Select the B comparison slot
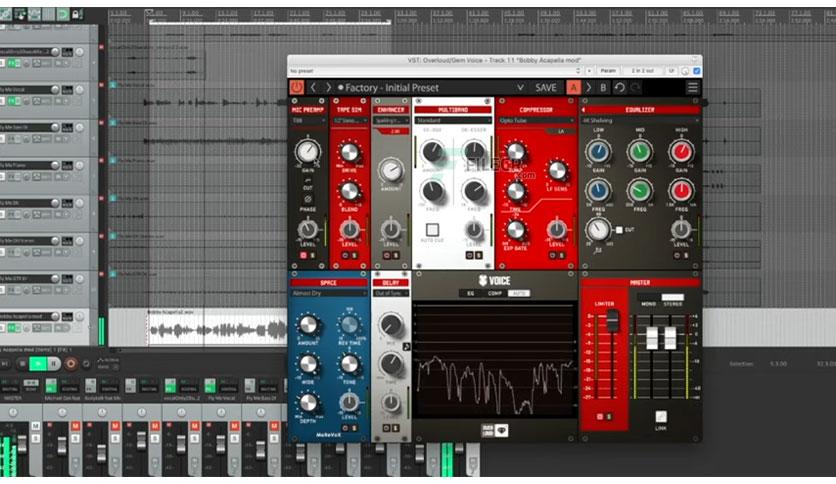Image resolution: width=836 pixels, height=484 pixels. (x=603, y=87)
